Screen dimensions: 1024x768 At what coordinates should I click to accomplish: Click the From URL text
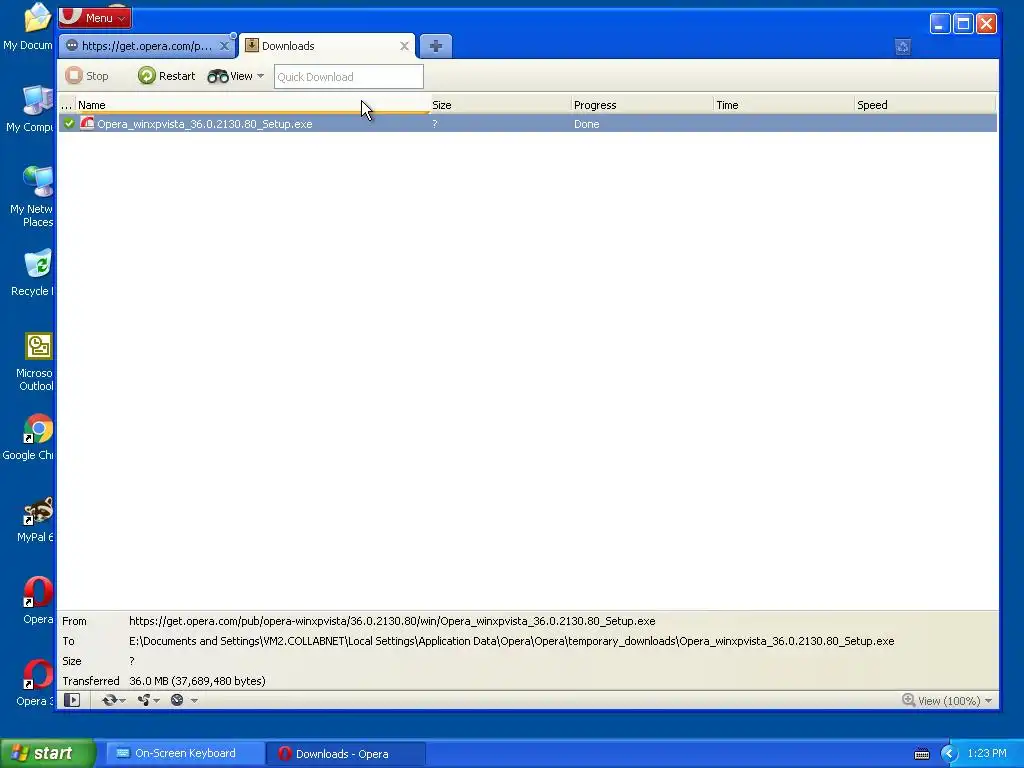[x=392, y=621]
